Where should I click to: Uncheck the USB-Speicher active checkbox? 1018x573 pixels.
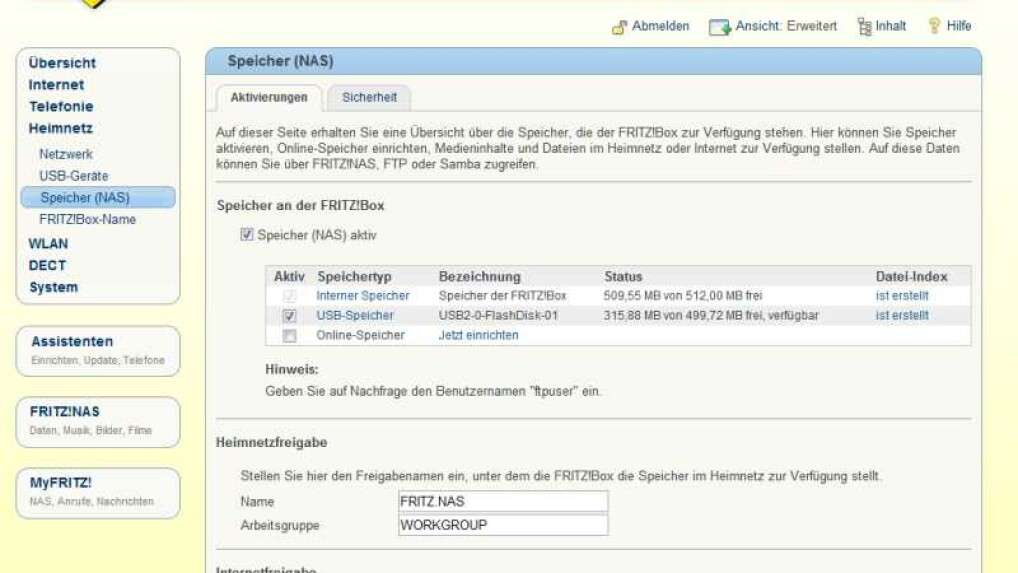pos(290,316)
